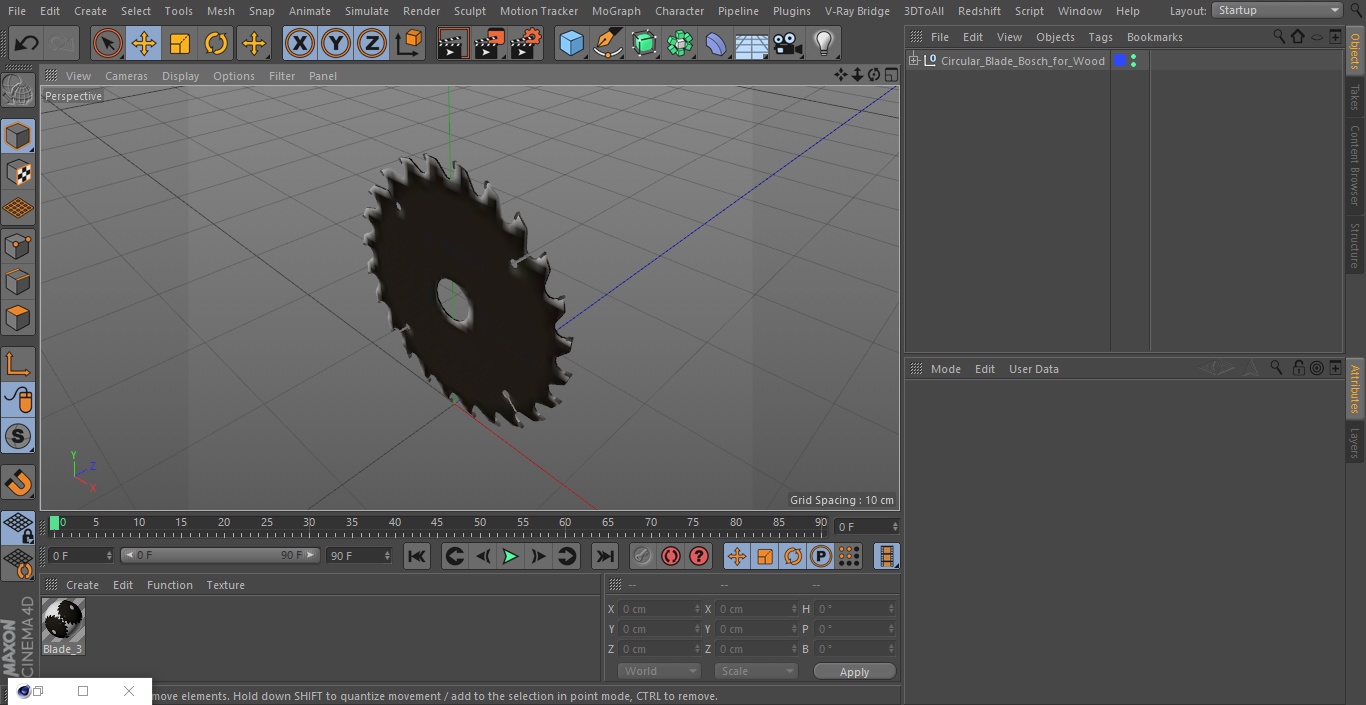Go to end of animation
The height and width of the screenshot is (705, 1366).
tap(605, 556)
